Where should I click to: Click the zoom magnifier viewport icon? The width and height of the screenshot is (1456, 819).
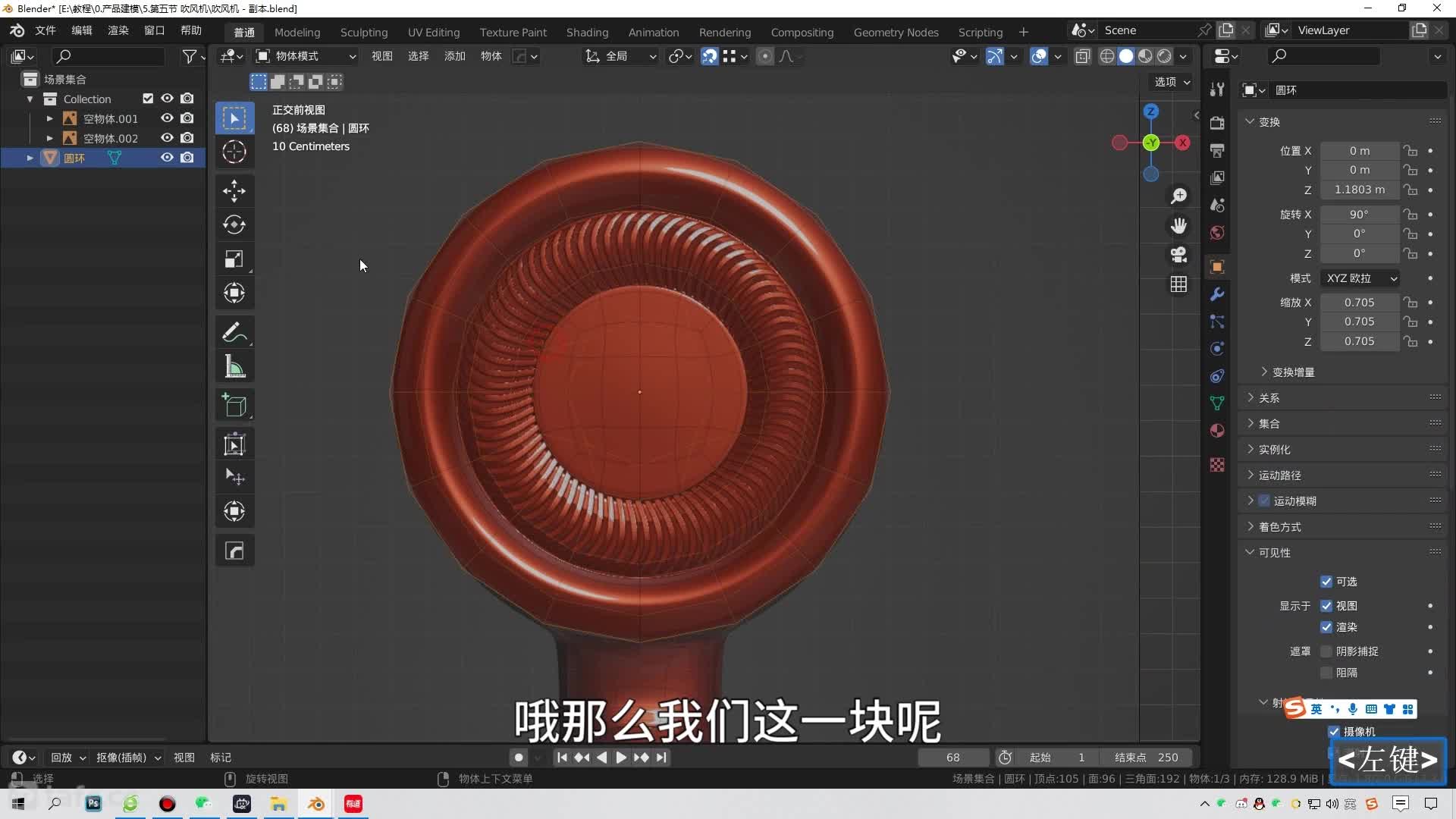(1178, 196)
